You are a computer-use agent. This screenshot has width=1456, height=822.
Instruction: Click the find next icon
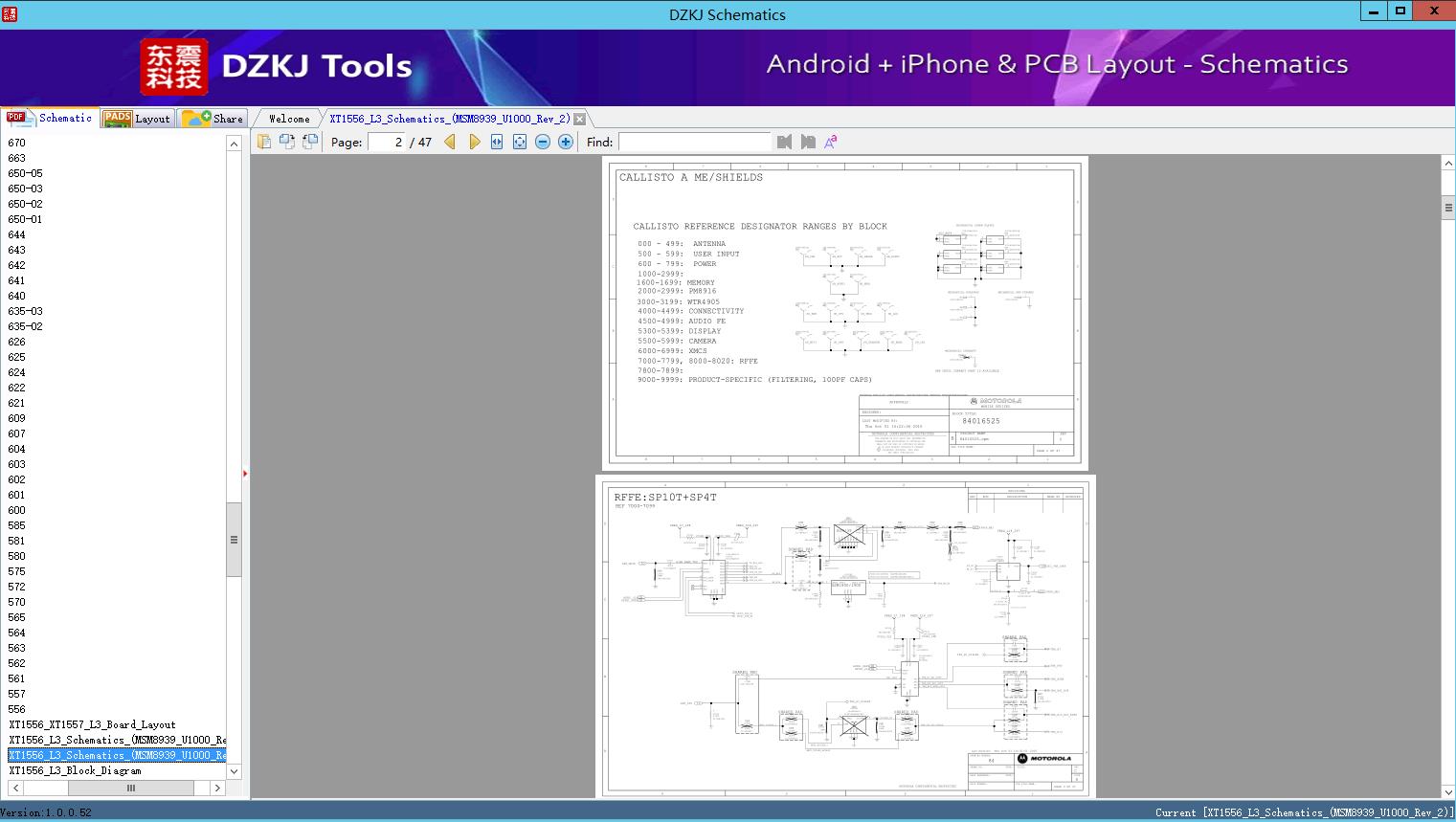(808, 142)
